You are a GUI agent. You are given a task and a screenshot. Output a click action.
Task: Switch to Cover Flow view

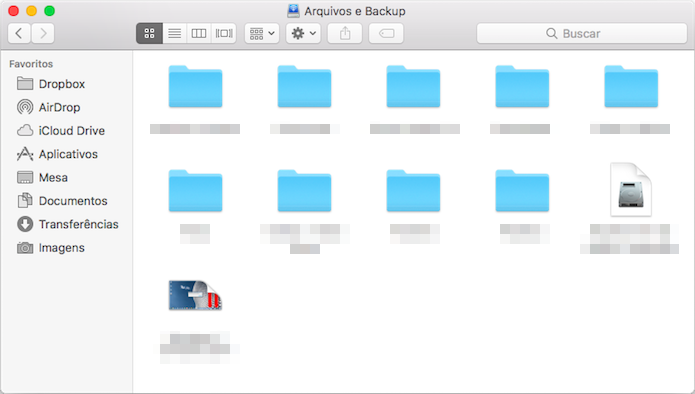pyautogui.click(x=224, y=33)
